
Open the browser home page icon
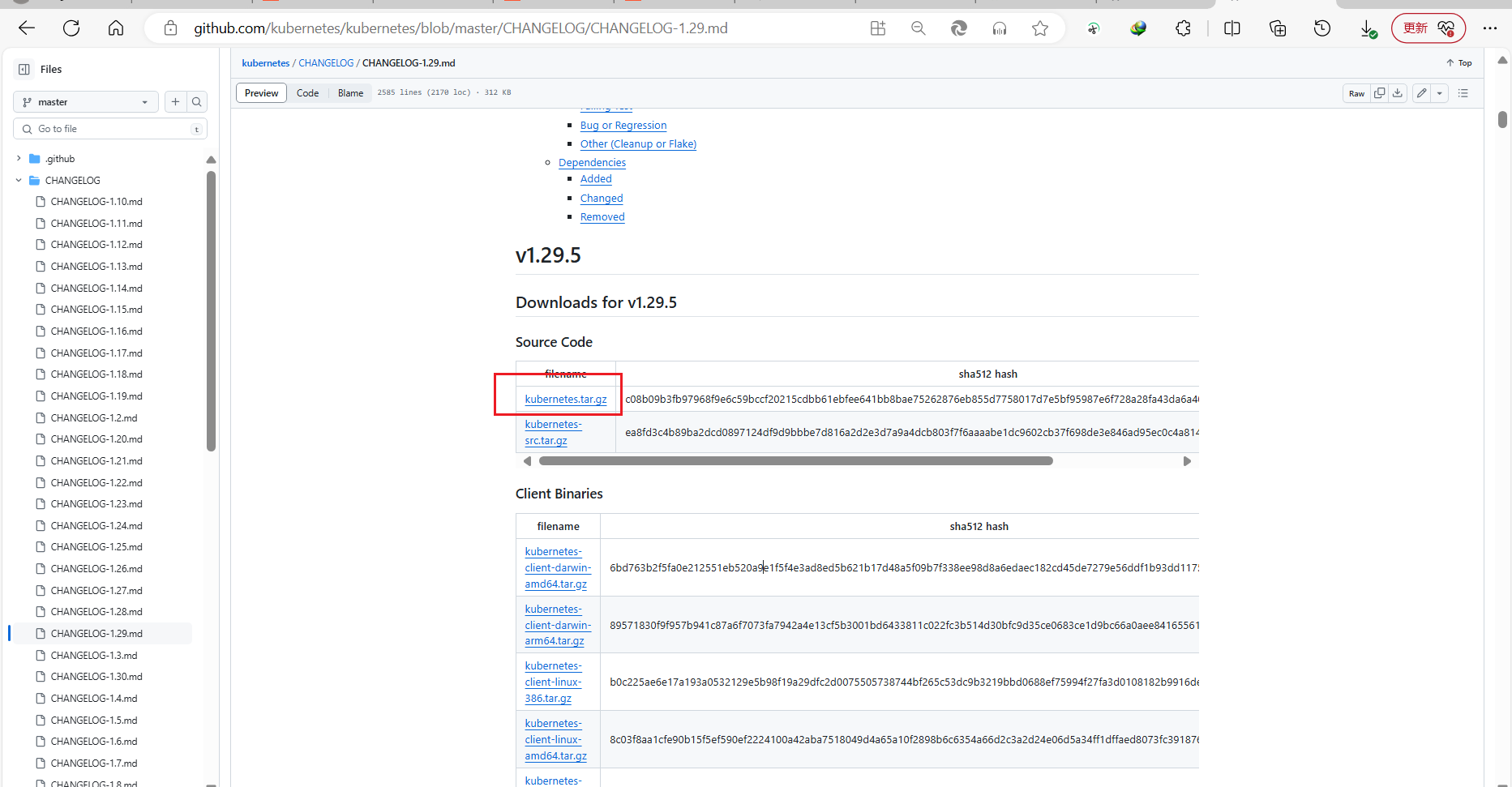click(116, 28)
